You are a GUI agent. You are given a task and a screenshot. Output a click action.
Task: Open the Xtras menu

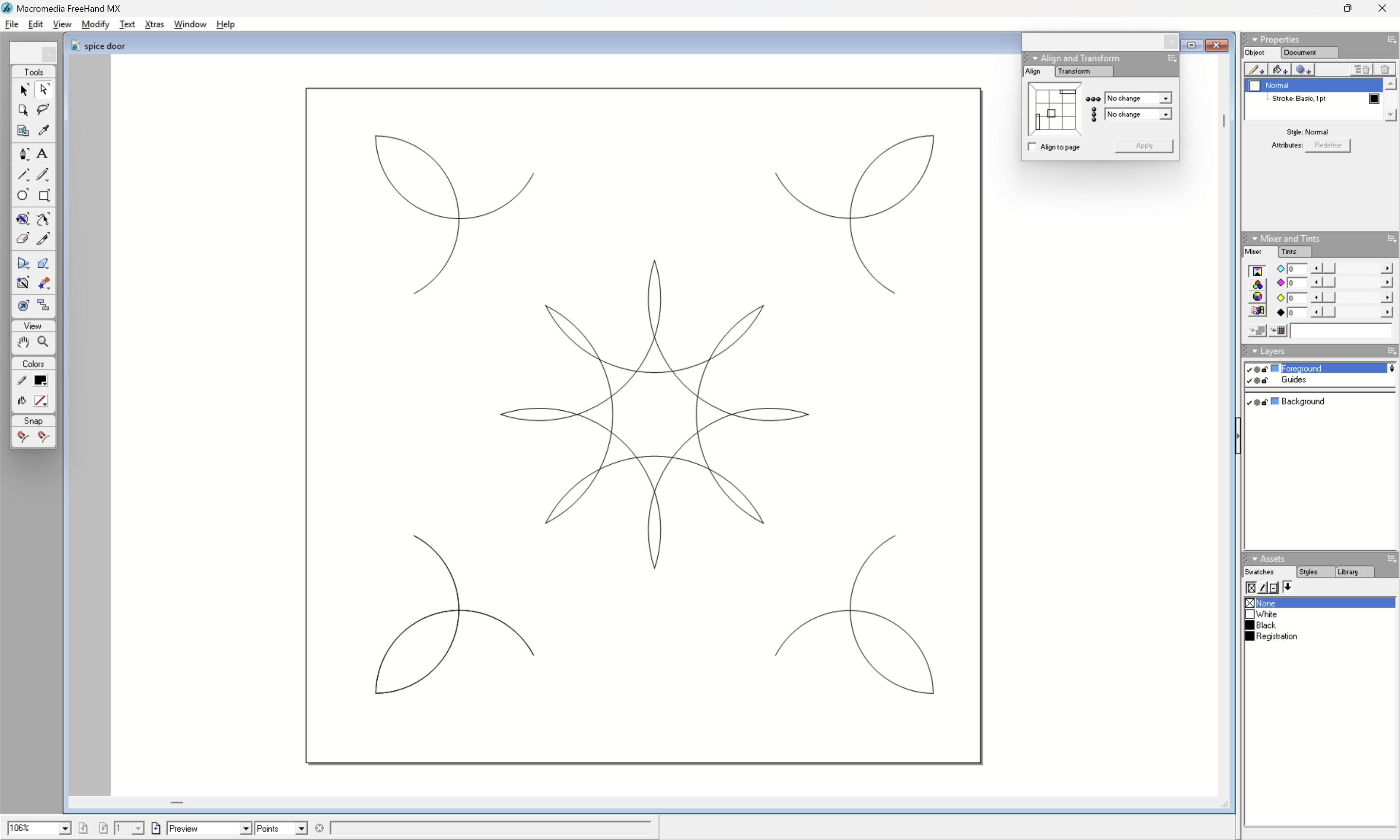pyautogui.click(x=154, y=24)
